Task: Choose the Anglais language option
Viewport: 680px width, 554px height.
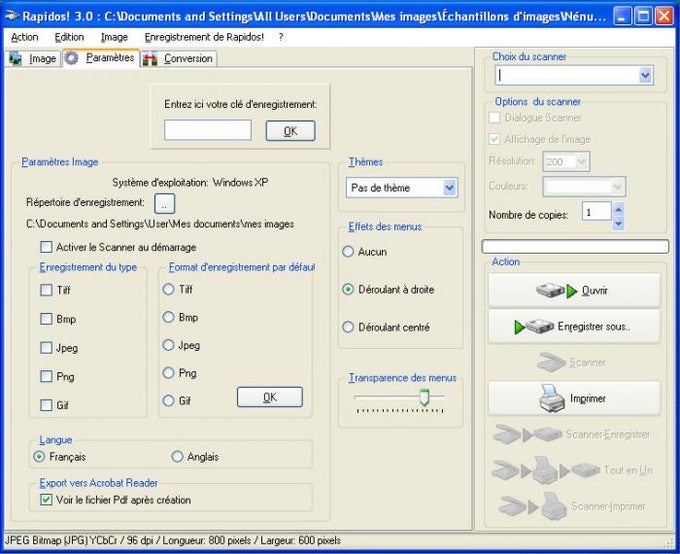Action: [x=177, y=456]
